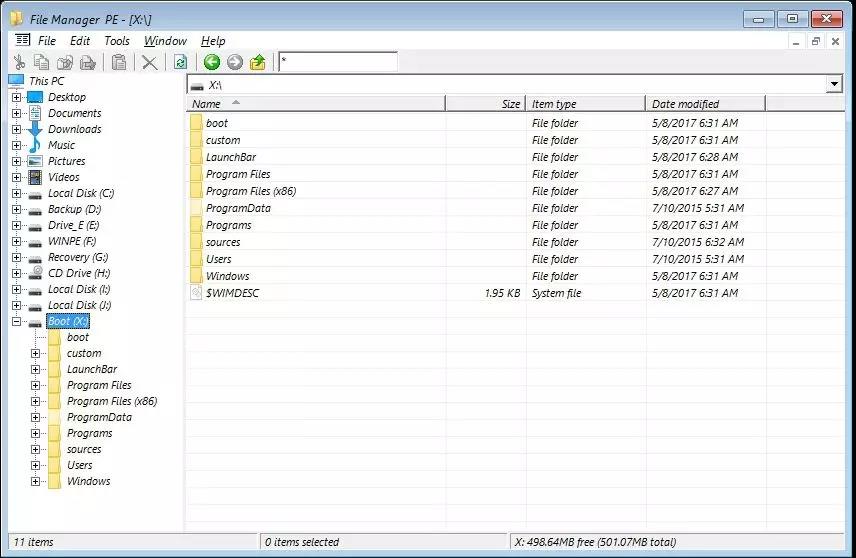Click the filter text input field
Image resolution: width=856 pixels, height=558 pixels.
click(x=337, y=62)
